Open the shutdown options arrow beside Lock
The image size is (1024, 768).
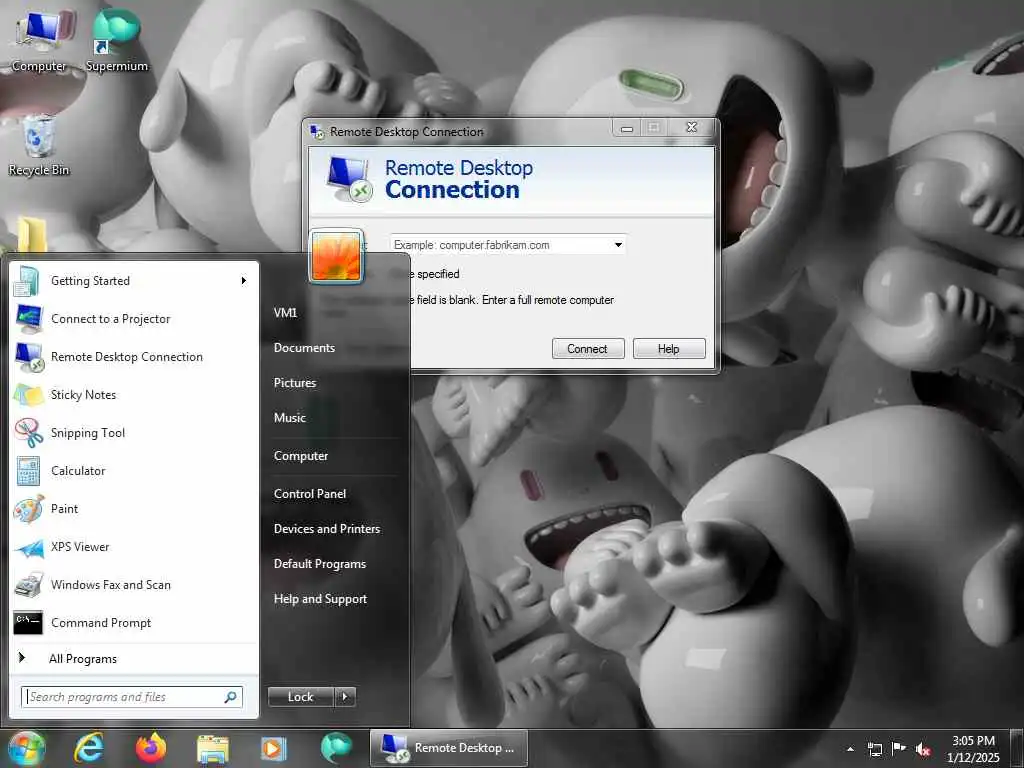click(x=345, y=697)
